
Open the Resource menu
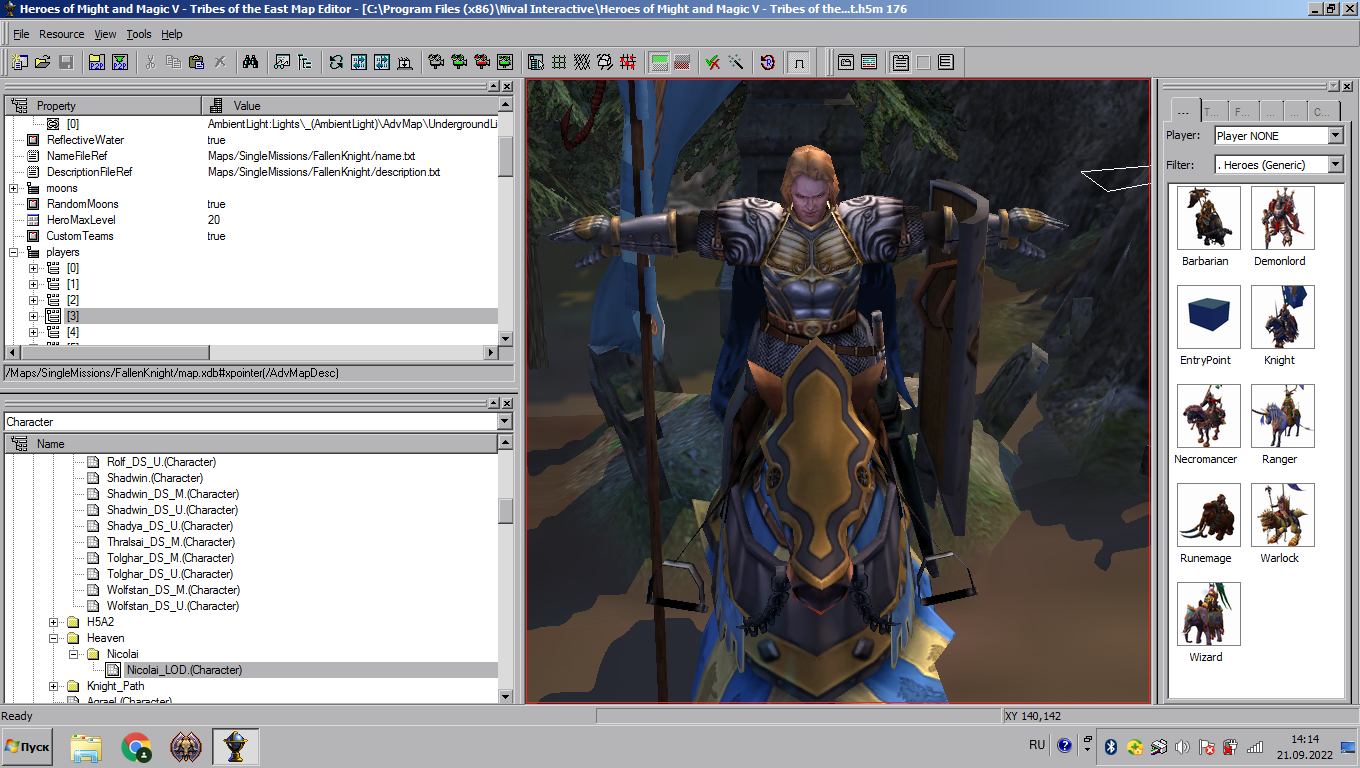tap(62, 34)
